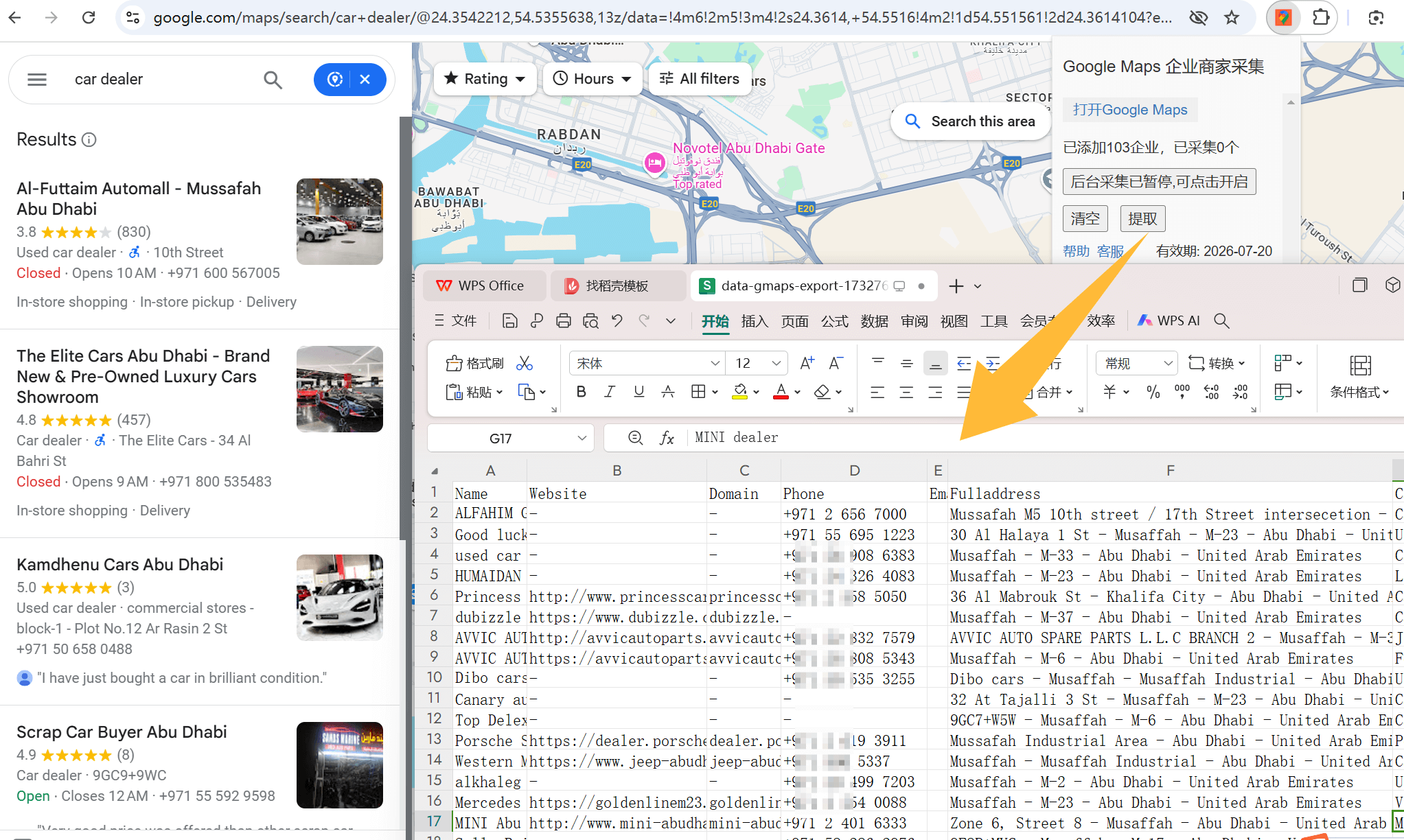This screenshot has height=840, width=1404.
Task: Increase font size with A+ icon
Action: 807,363
